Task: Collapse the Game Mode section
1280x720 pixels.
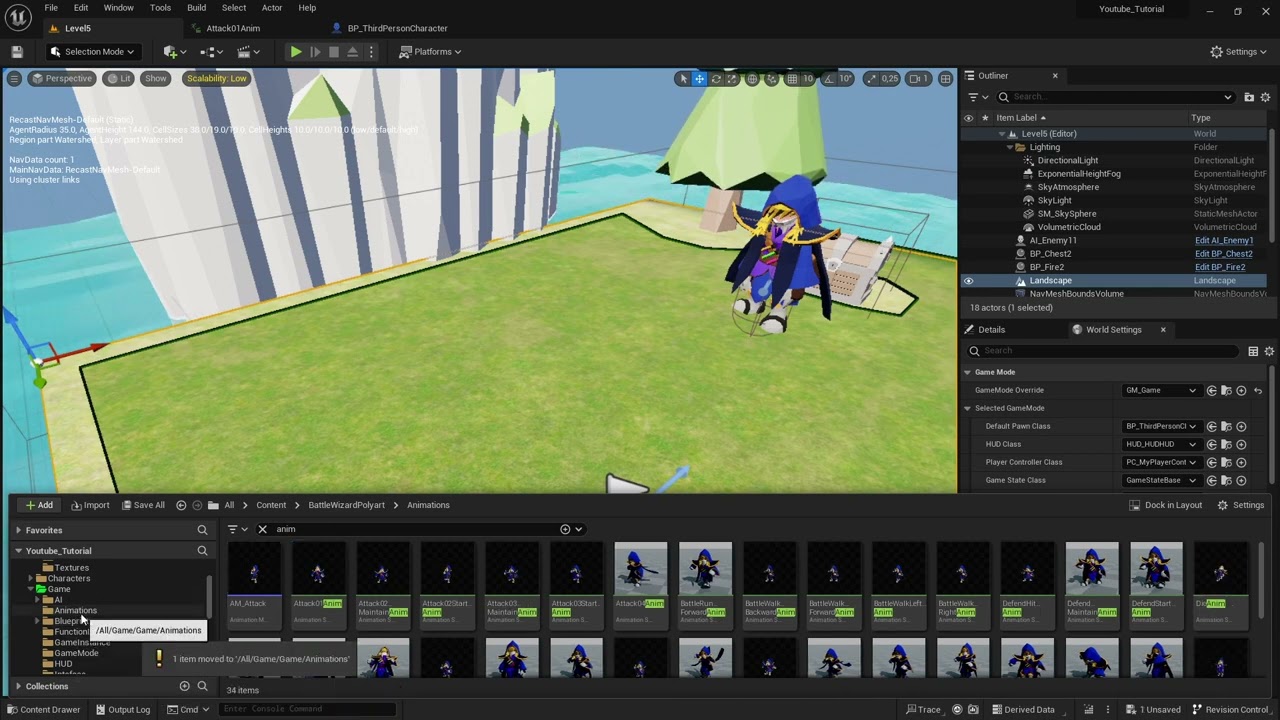Action: point(968,372)
